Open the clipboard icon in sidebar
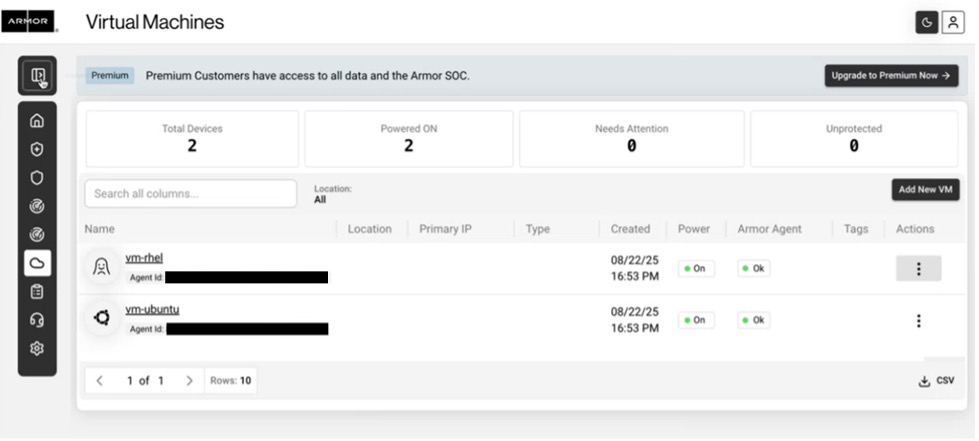 pyautogui.click(x=37, y=291)
